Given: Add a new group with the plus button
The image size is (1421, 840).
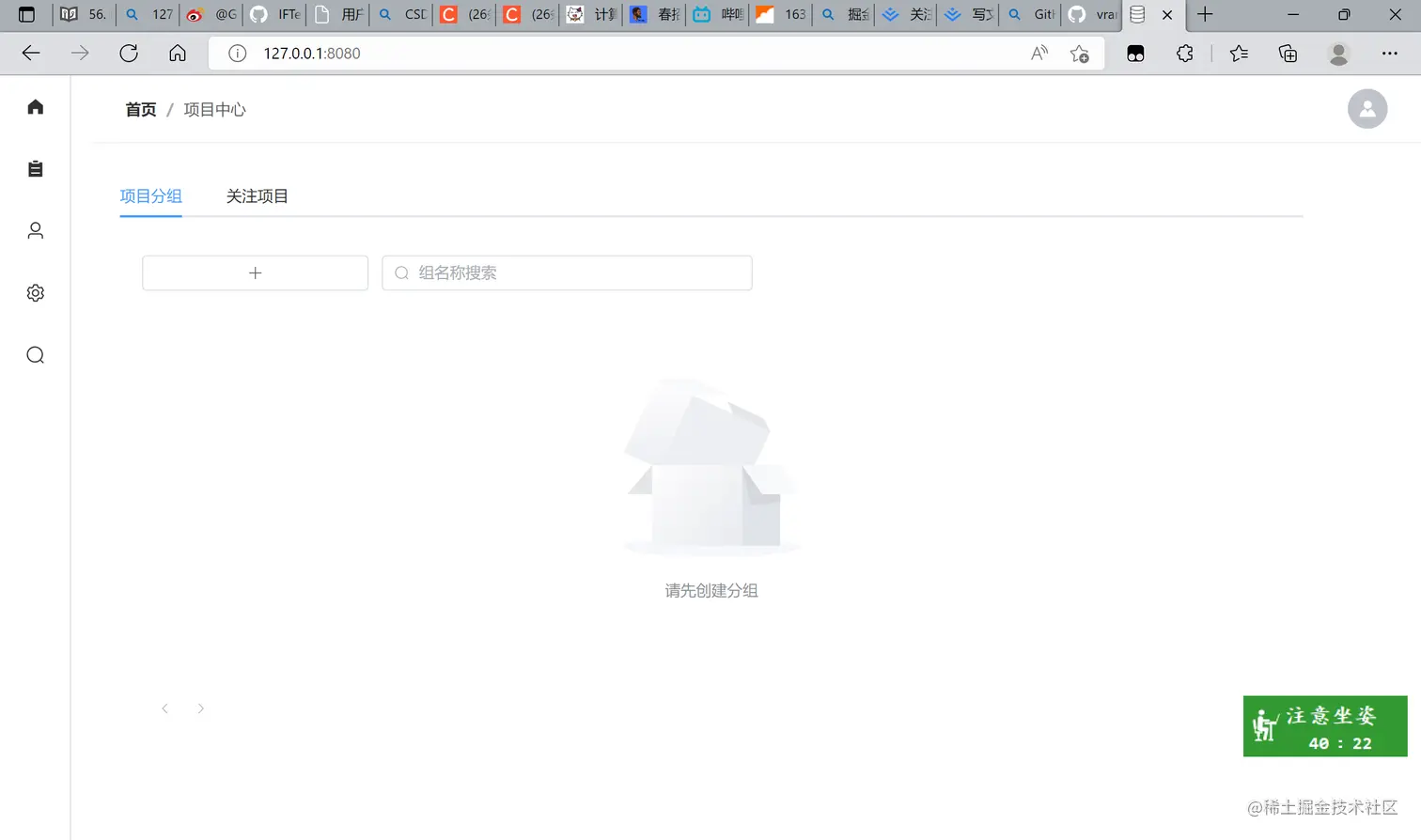Looking at the screenshot, I should pyautogui.click(x=255, y=272).
